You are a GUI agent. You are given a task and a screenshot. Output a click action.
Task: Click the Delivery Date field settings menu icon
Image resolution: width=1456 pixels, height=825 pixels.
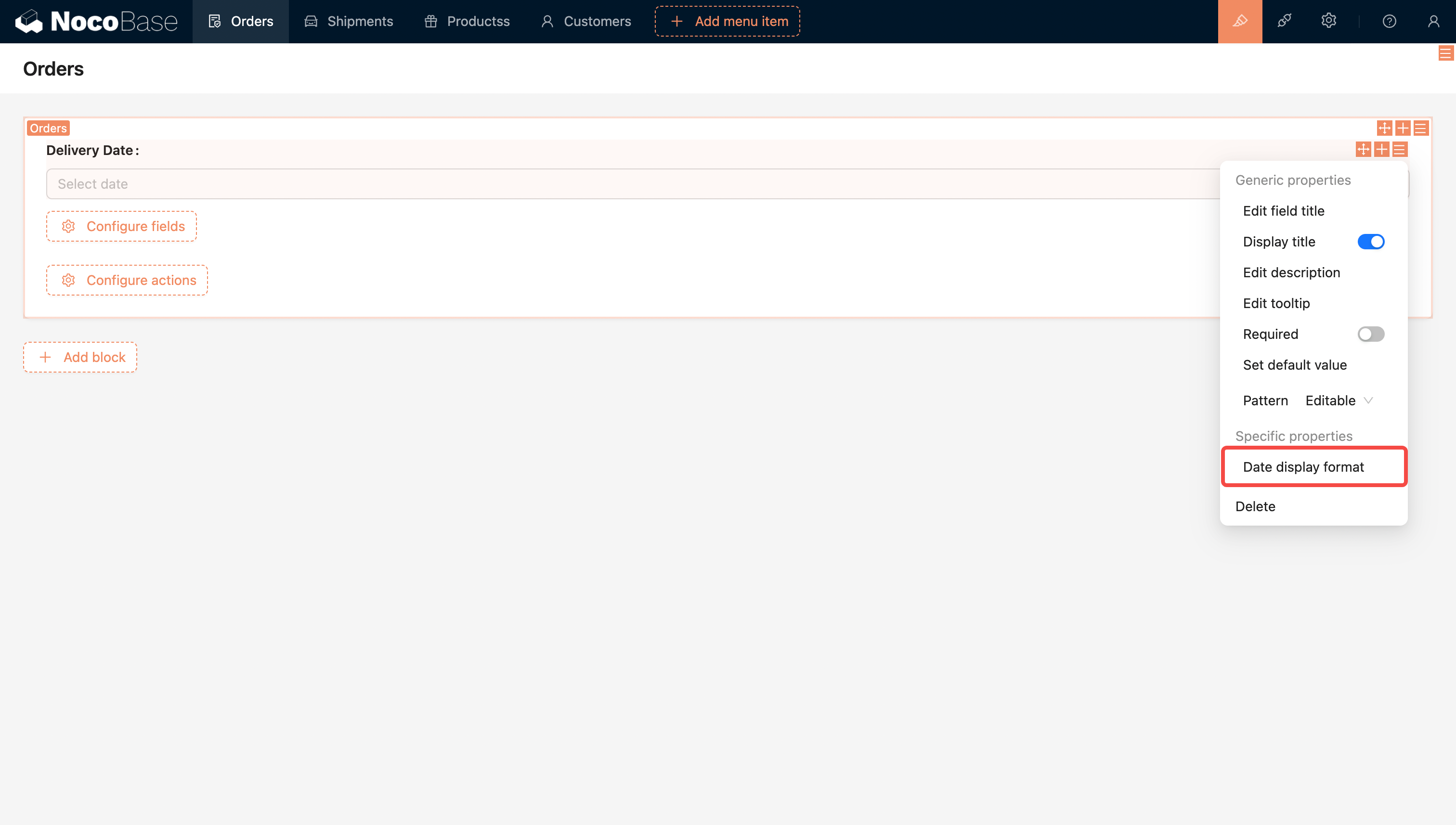point(1399,150)
